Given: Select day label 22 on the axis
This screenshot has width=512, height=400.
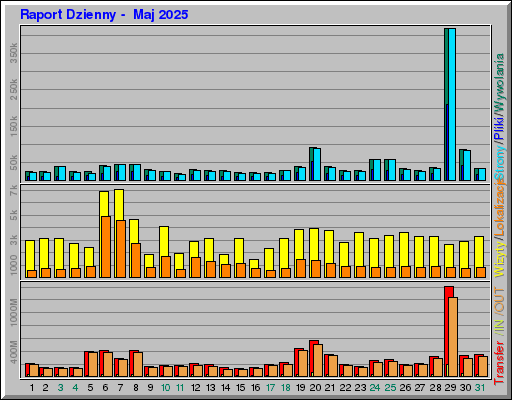Looking at the screenshot, I should 346,388.
